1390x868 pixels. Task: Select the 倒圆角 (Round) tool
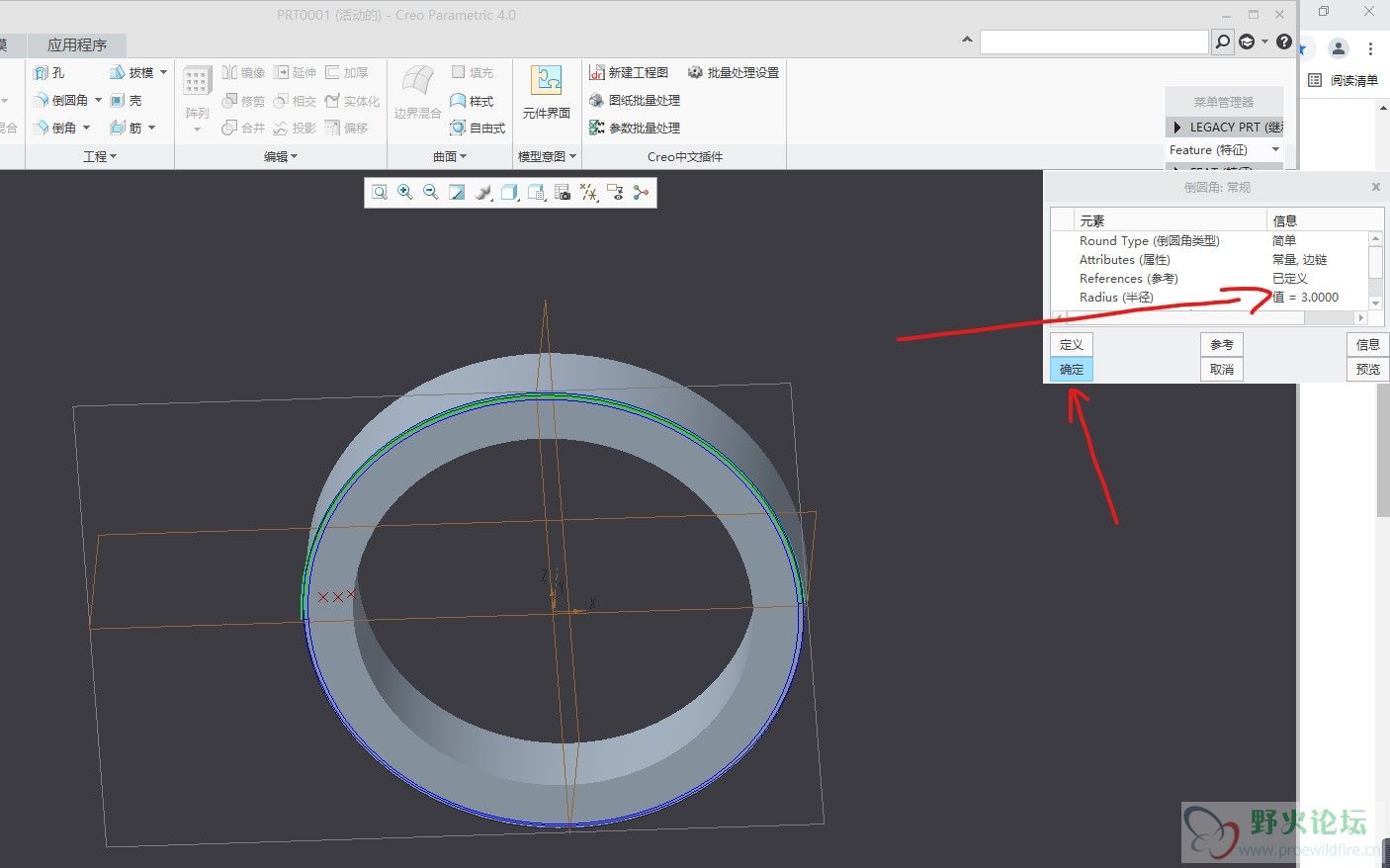60,100
